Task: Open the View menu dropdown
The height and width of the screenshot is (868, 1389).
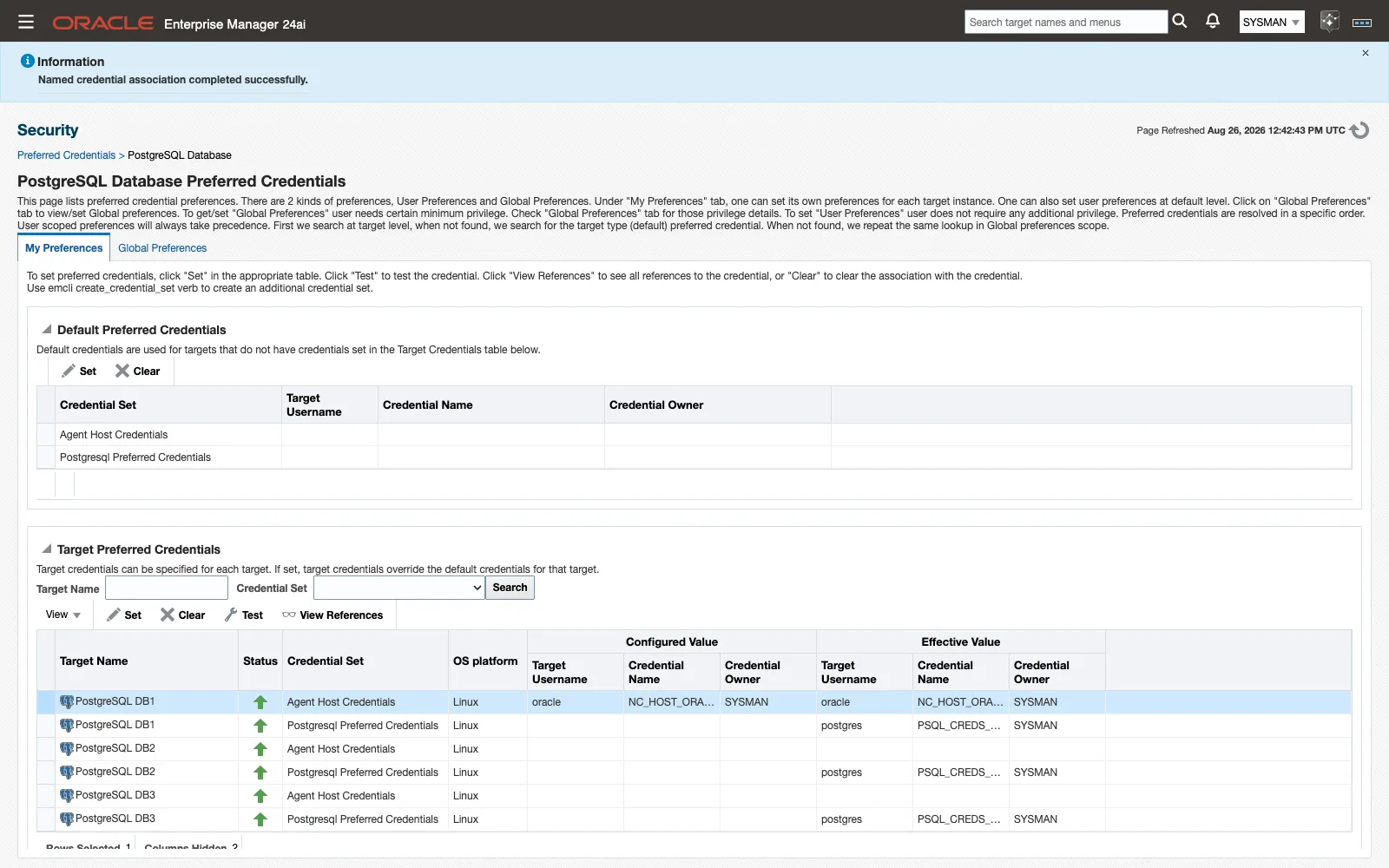Action: coord(63,615)
